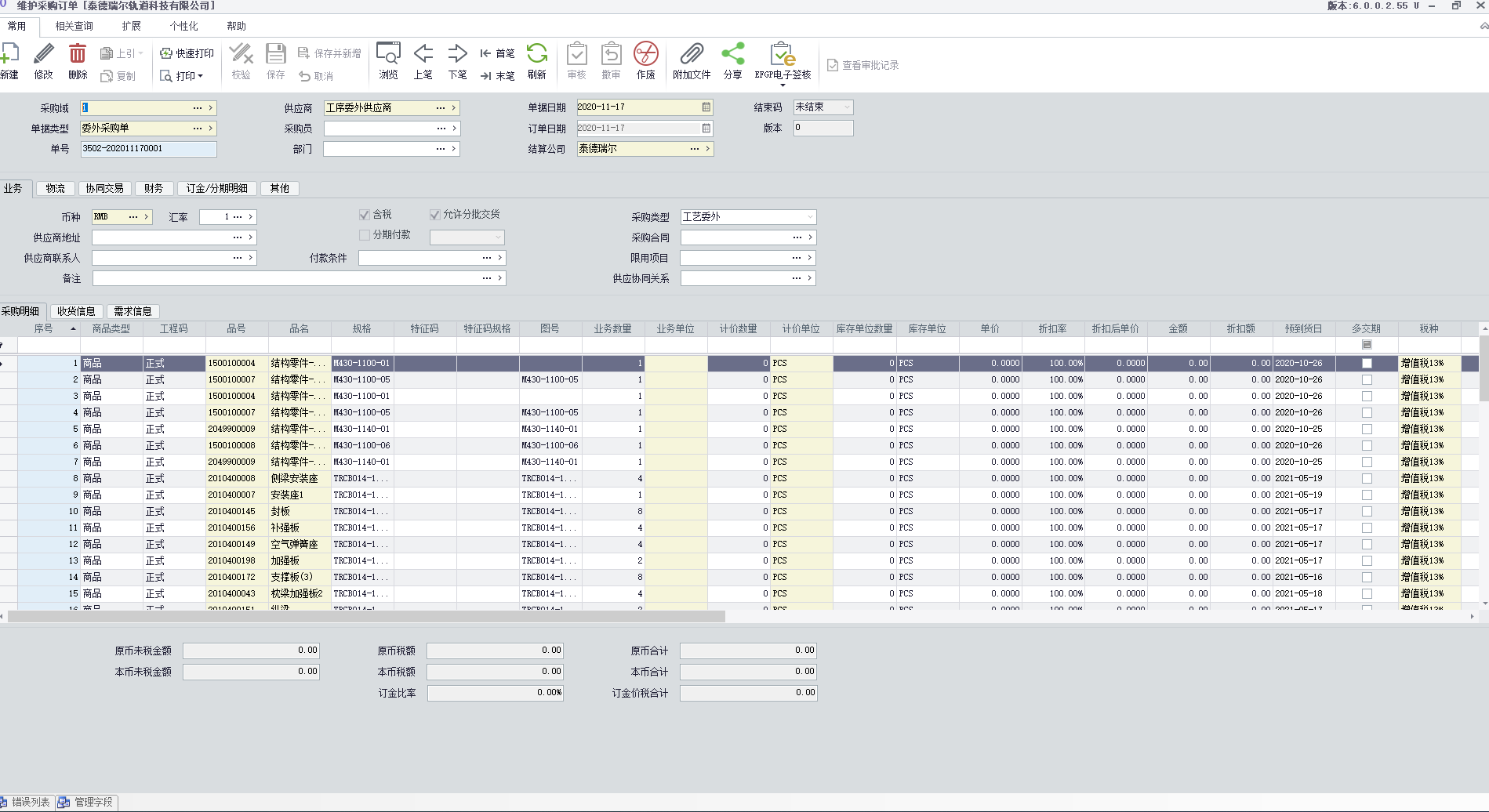Click the 修改 (Edit) pencil icon
Viewport: 1489px width, 812px height.
(44, 54)
